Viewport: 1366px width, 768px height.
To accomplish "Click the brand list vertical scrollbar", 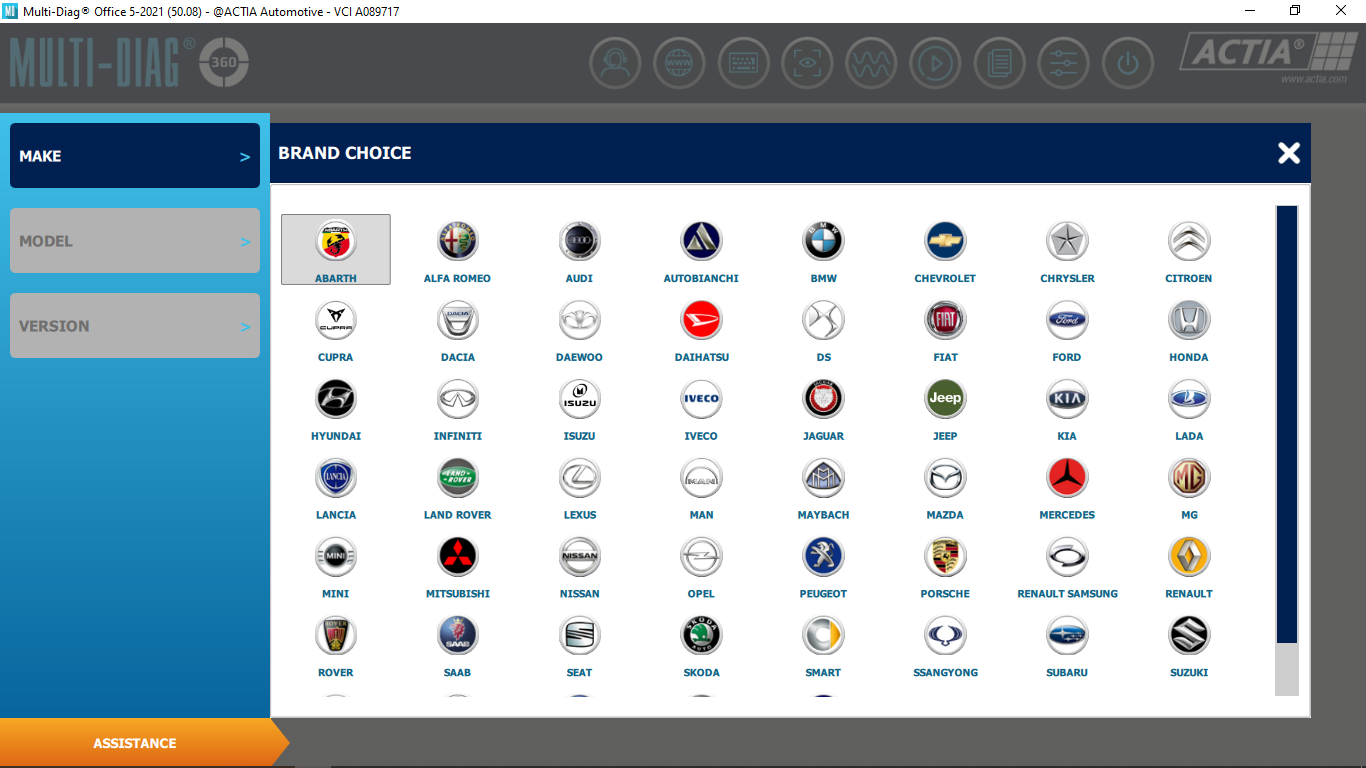I will (x=1287, y=450).
